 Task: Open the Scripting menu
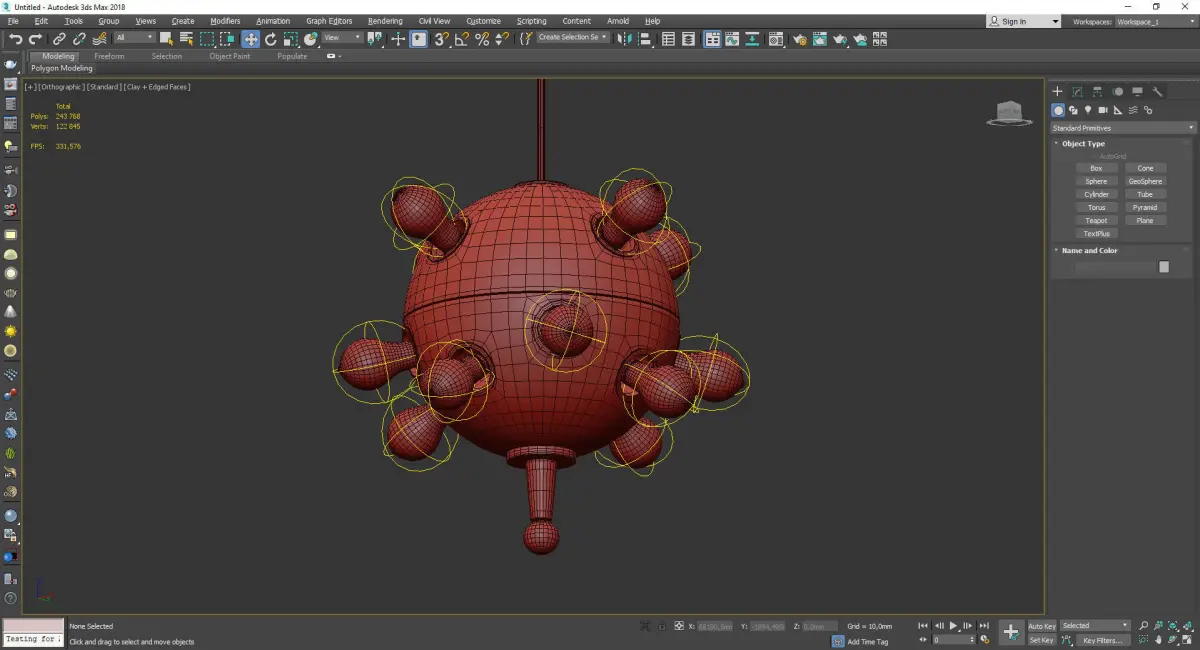click(x=531, y=21)
